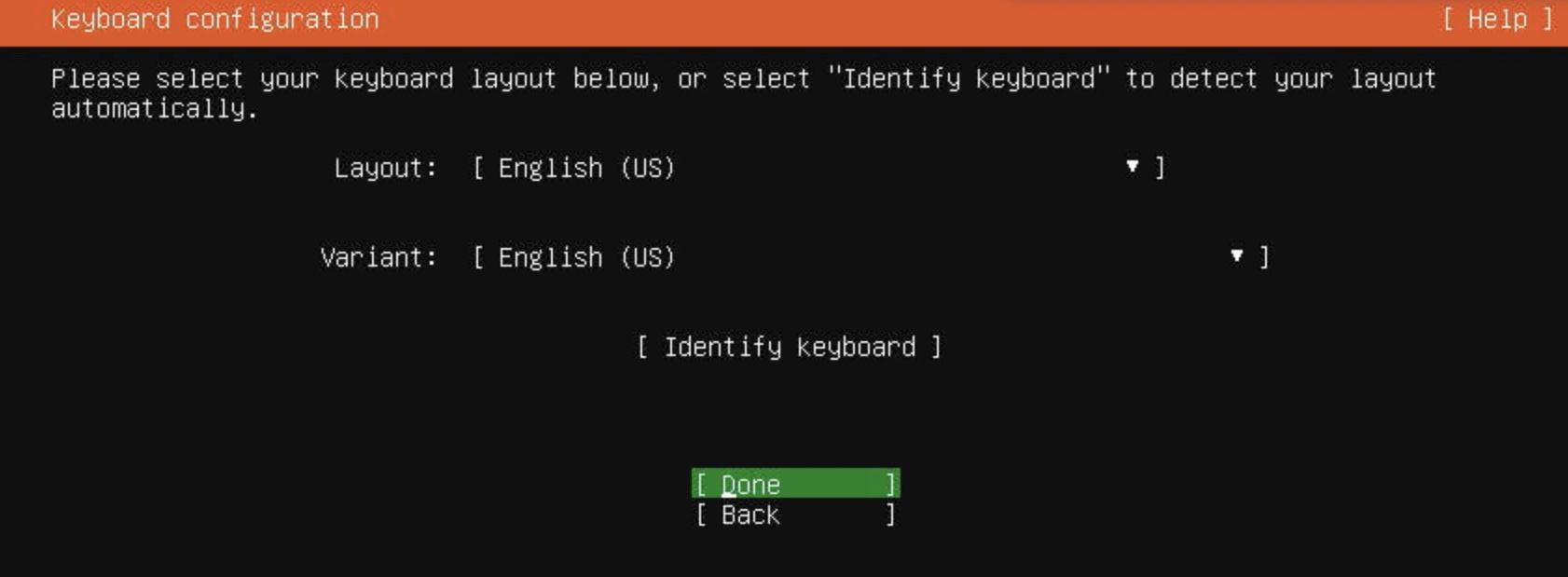Click the closing bracket of the Layout field

1160,168
